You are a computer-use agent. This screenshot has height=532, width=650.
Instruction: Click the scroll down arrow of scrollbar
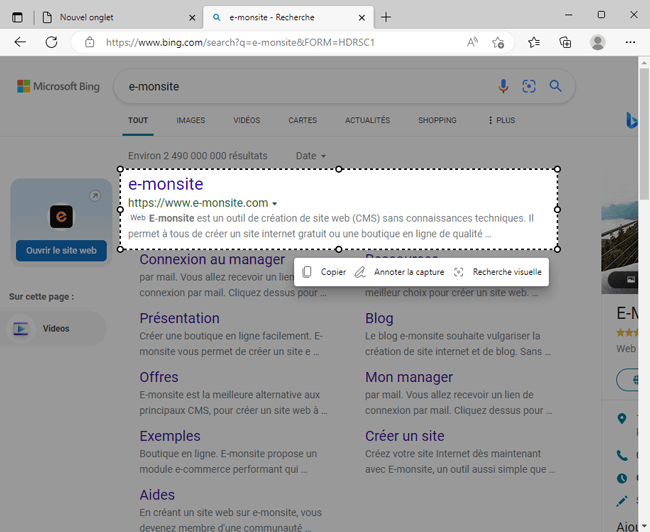click(x=643, y=527)
